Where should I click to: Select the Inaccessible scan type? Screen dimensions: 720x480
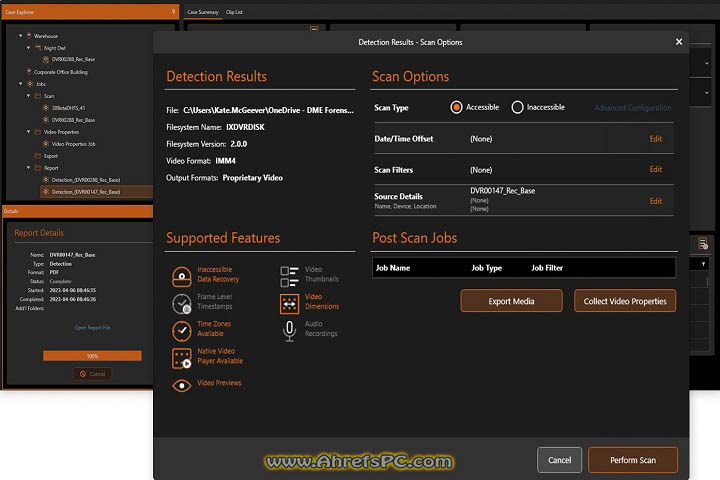point(517,107)
